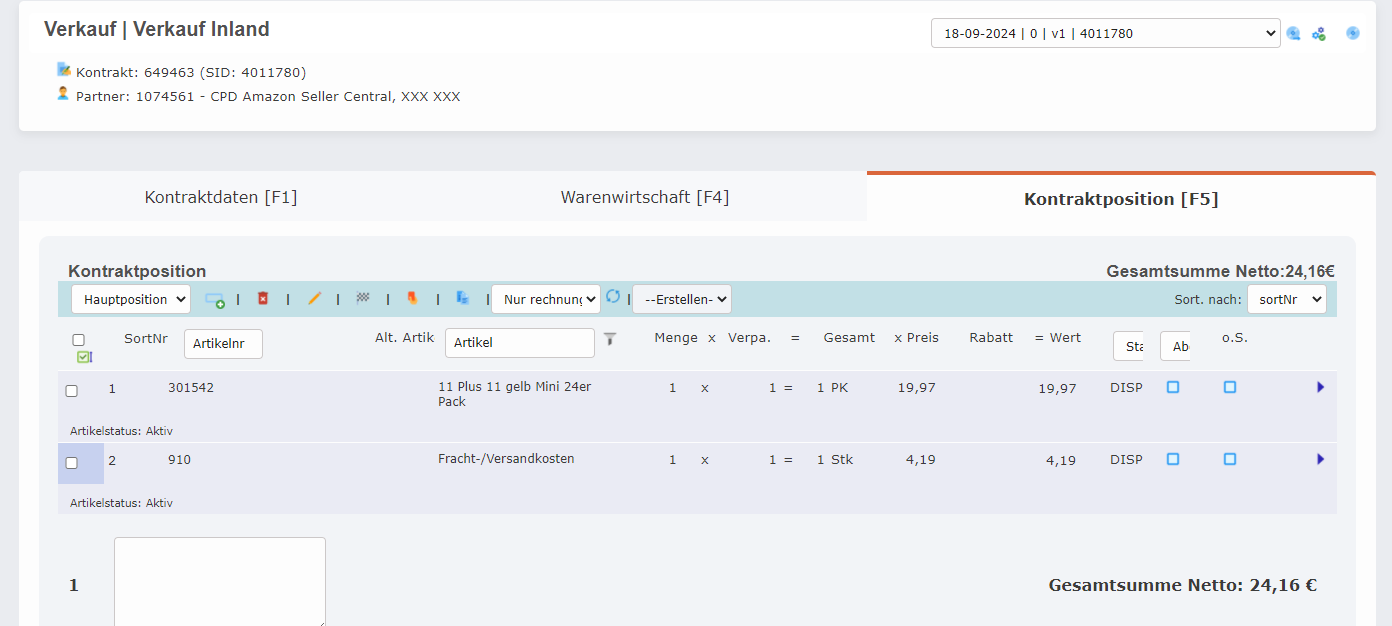Expand row 1 with the blue arrow
Screen dimensions: 1392x626
[1320, 387]
